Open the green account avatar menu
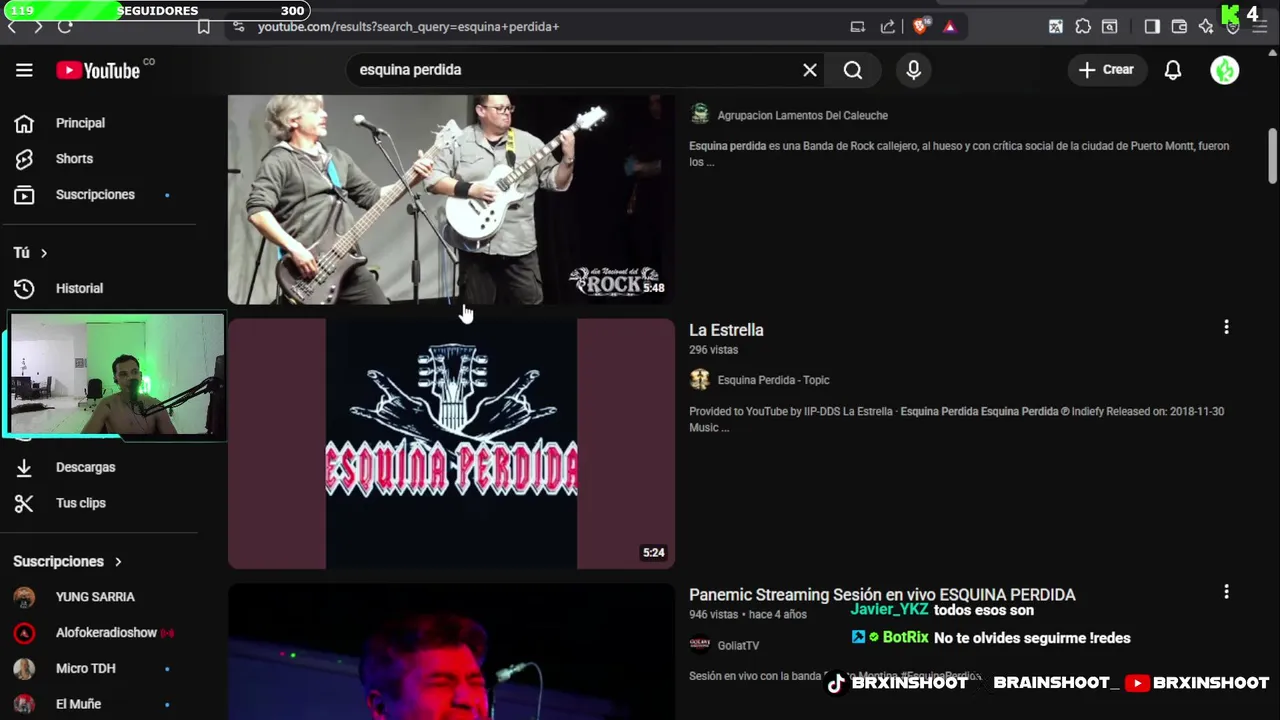 pyautogui.click(x=1225, y=70)
